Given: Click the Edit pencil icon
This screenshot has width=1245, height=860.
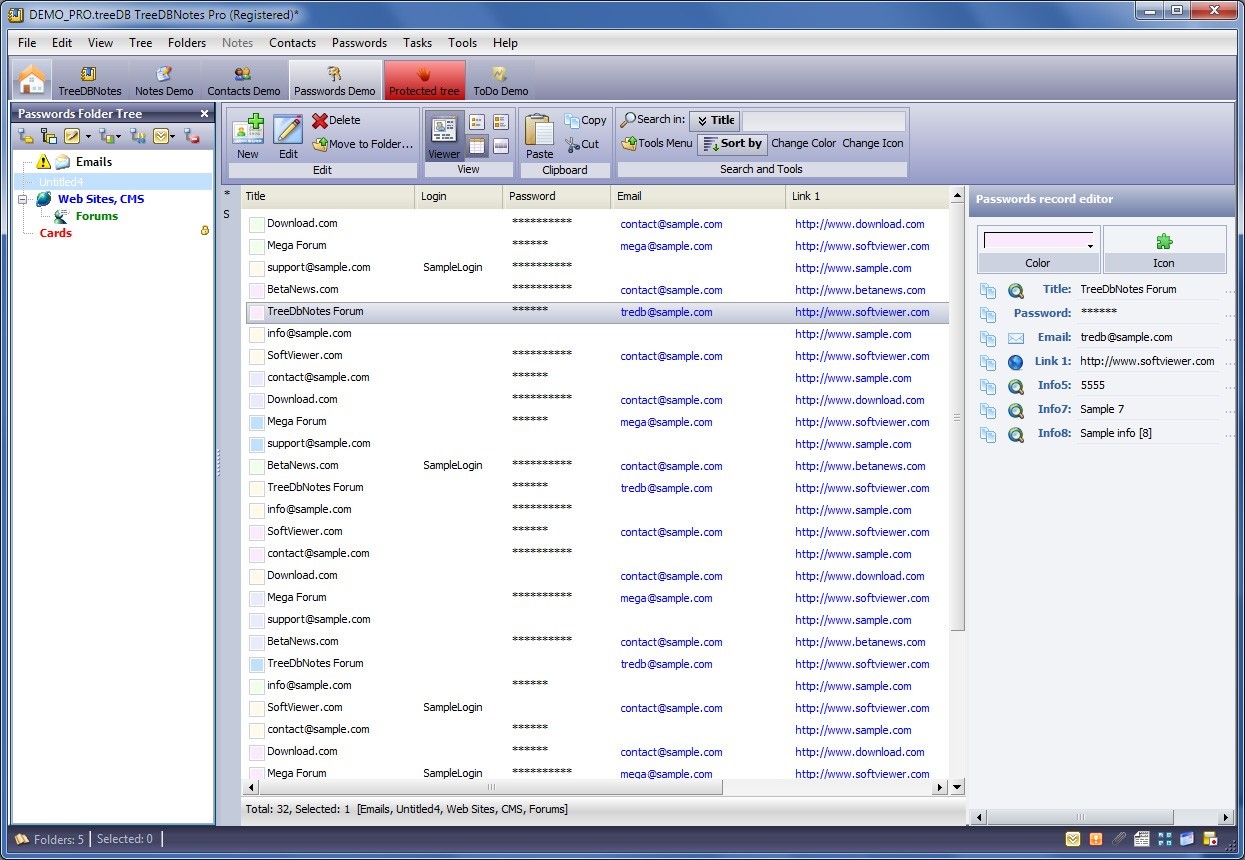Looking at the screenshot, I should [288, 130].
